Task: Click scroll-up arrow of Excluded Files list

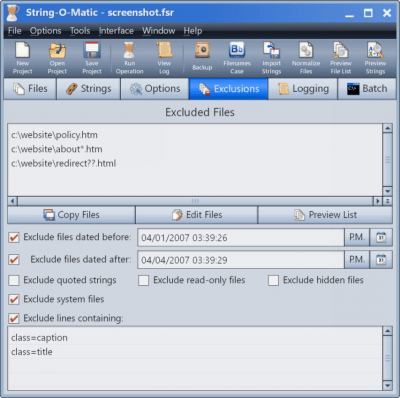Action: 387,128
